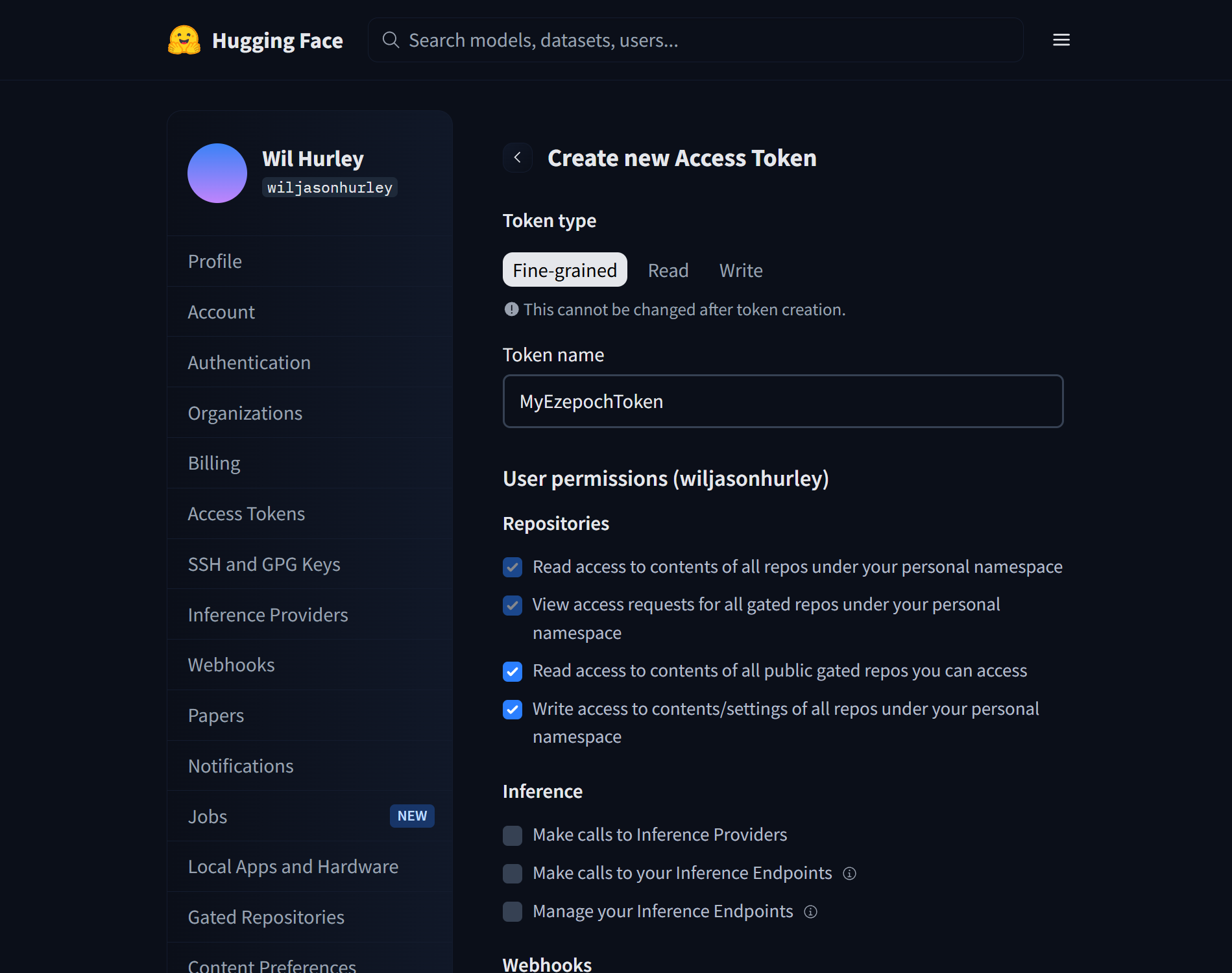Select the Write token type
Image resolution: width=1232 pixels, height=973 pixels.
[x=740, y=270]
